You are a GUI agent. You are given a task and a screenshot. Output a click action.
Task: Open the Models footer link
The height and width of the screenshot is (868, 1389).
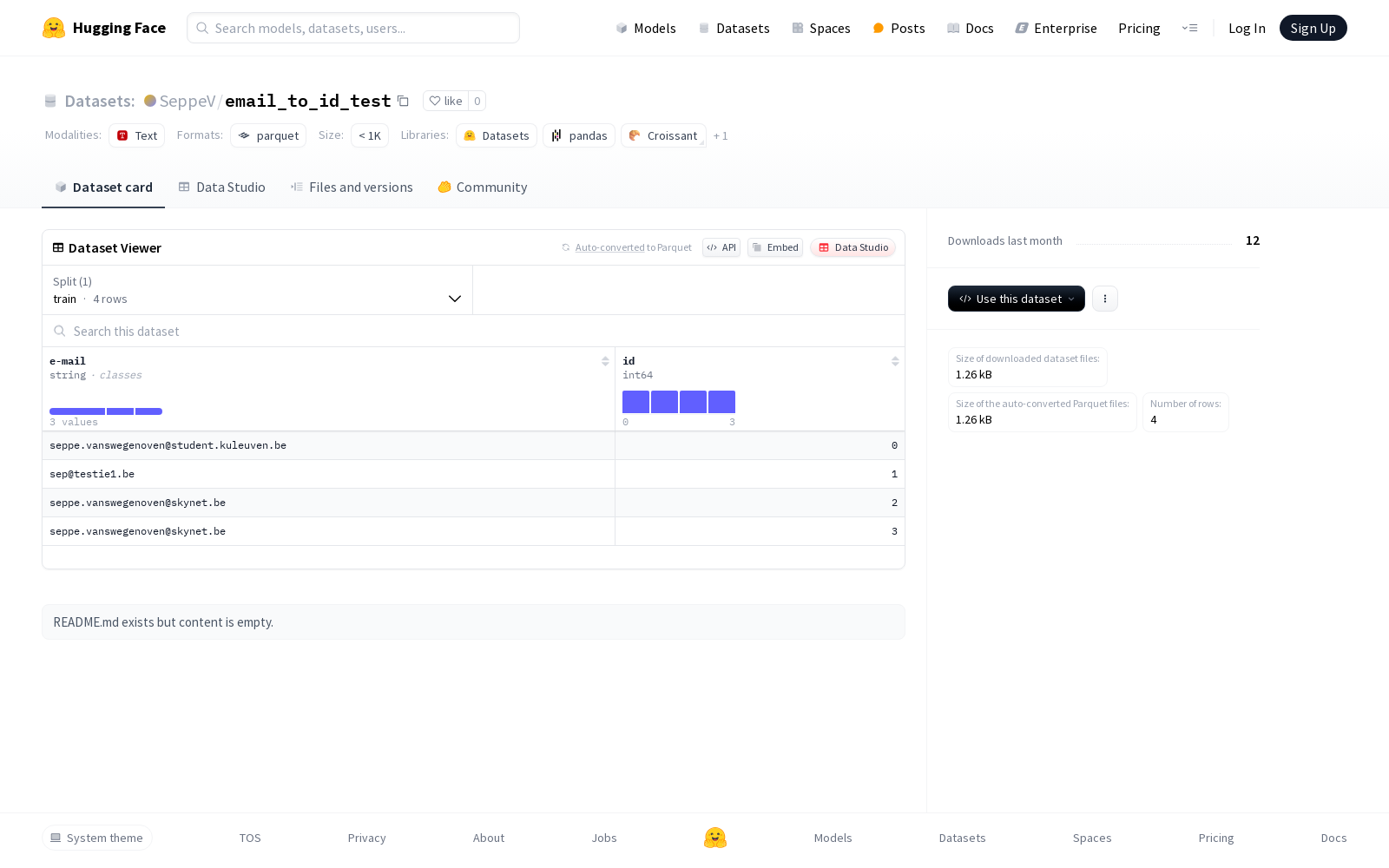point(833,838)
